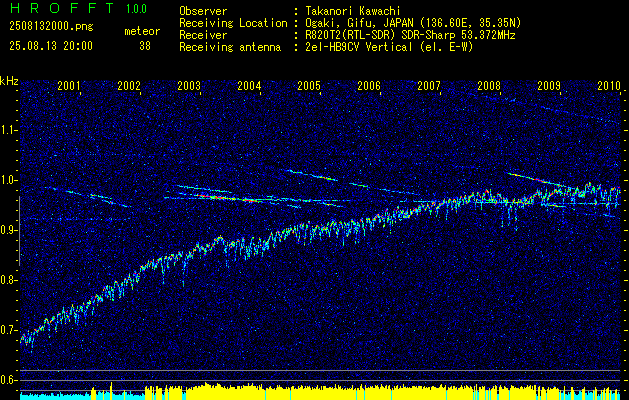Click the Observer field label
This screenshot has width=629, height=400.
coord(203,11)
